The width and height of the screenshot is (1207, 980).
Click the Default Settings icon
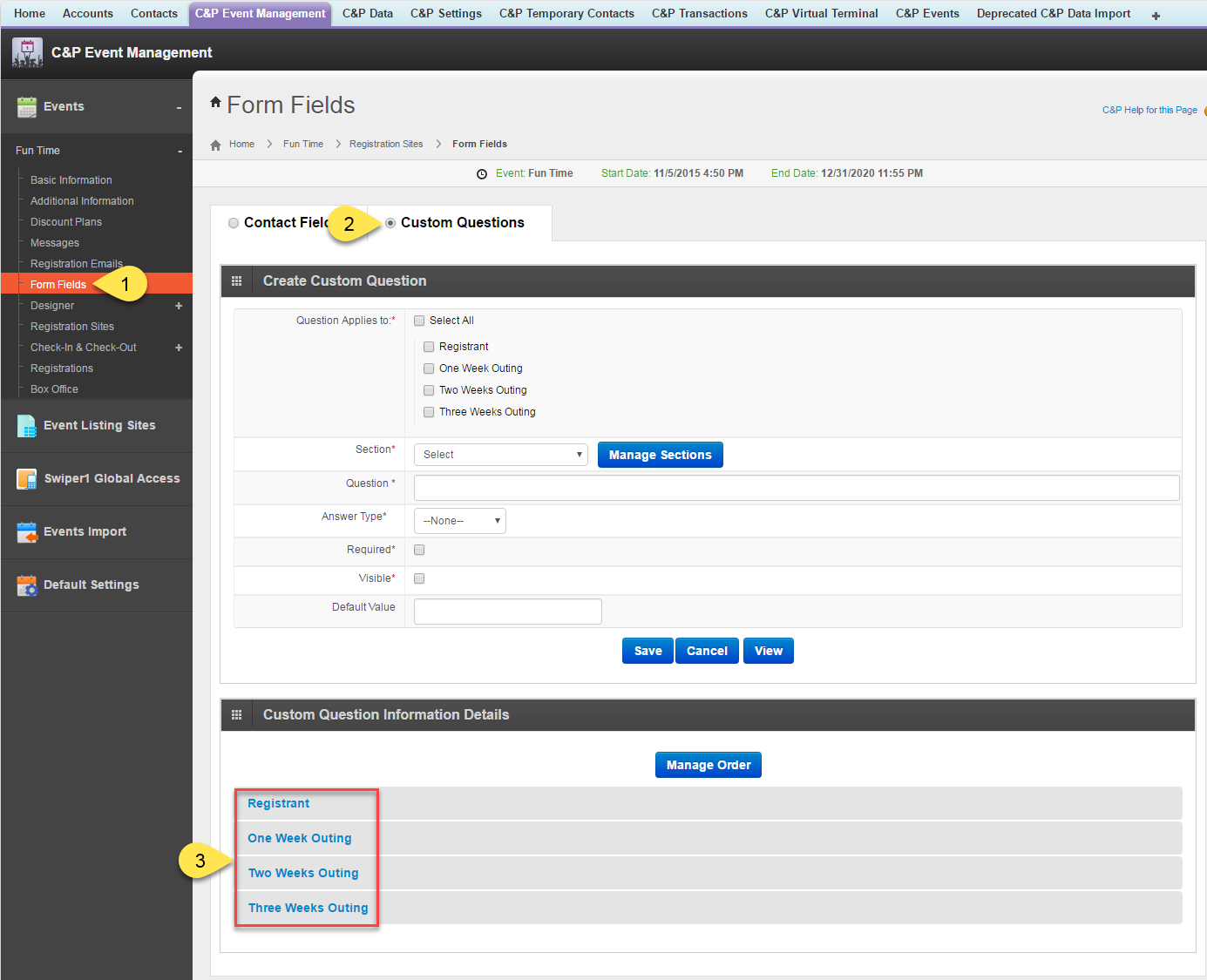pyautogui.click(x=27, y=585)
